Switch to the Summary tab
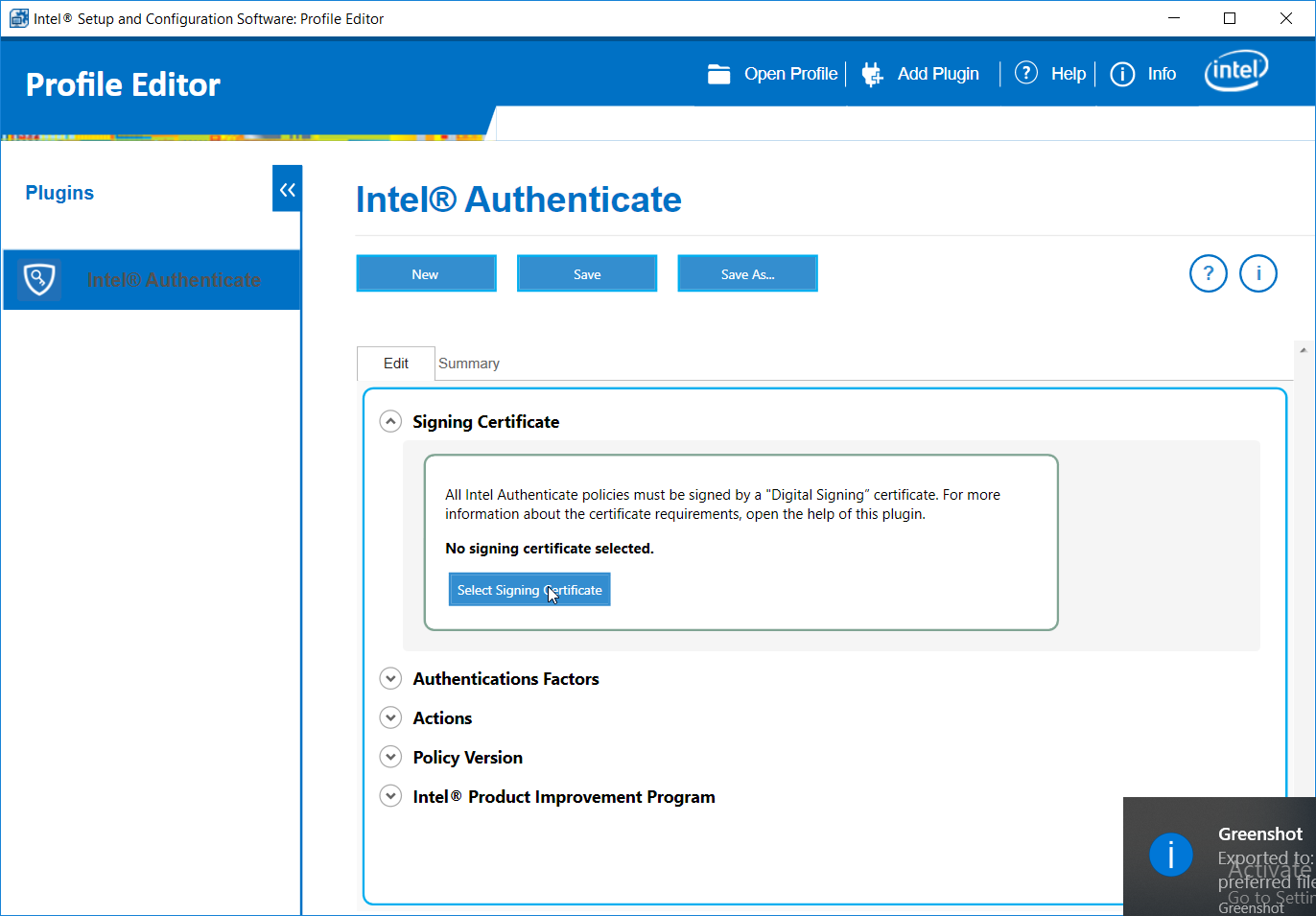Image resolution: width=1316 pixels, height=916 pixels. tap(469, 364)
